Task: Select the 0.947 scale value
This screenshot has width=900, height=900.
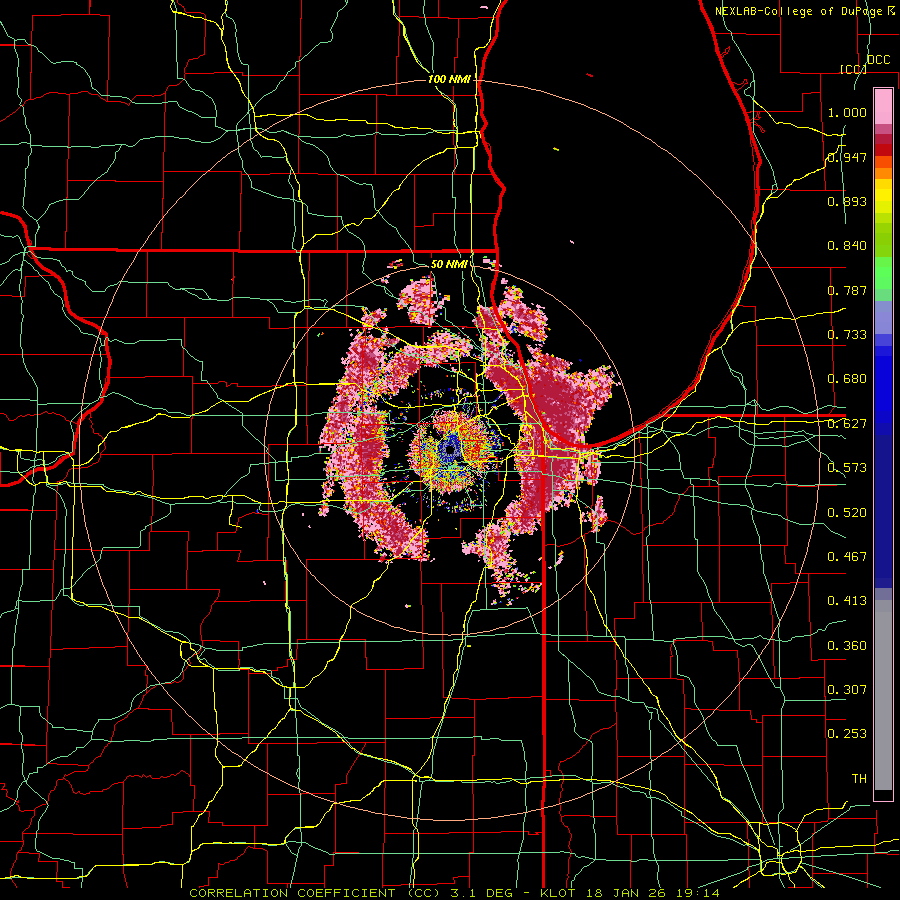Action: tap(847, 157)
